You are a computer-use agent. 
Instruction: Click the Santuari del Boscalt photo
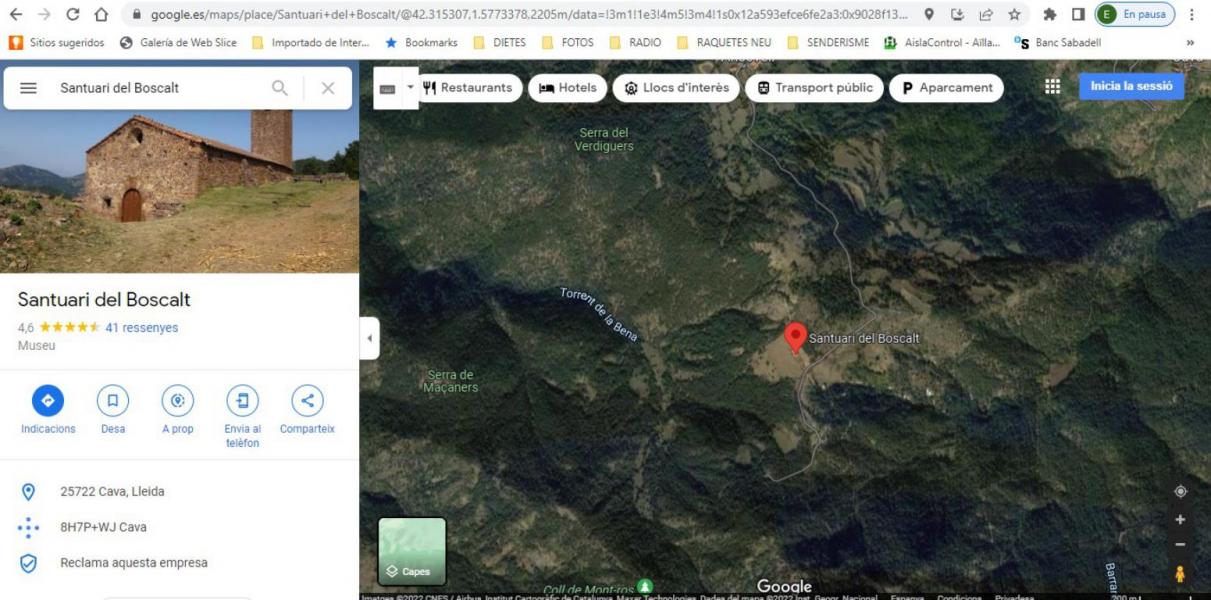pos(179,190)
